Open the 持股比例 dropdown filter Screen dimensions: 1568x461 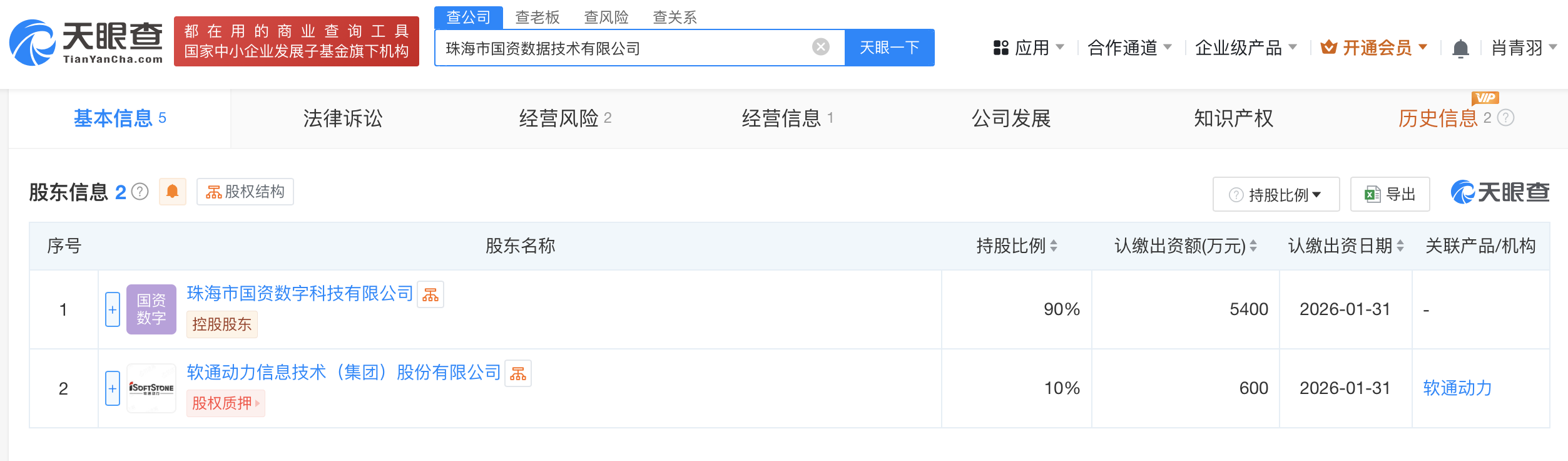1276,195
